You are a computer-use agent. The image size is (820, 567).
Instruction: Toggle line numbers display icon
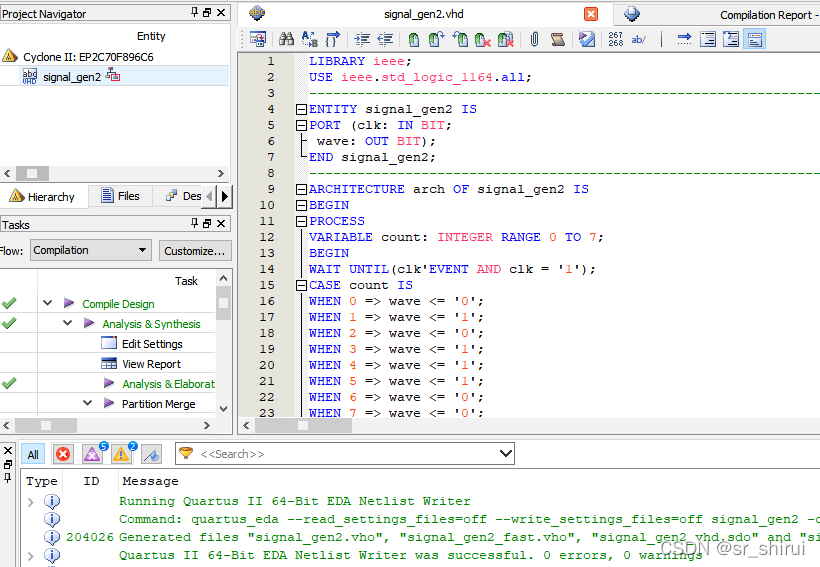[x=616, y=39]
